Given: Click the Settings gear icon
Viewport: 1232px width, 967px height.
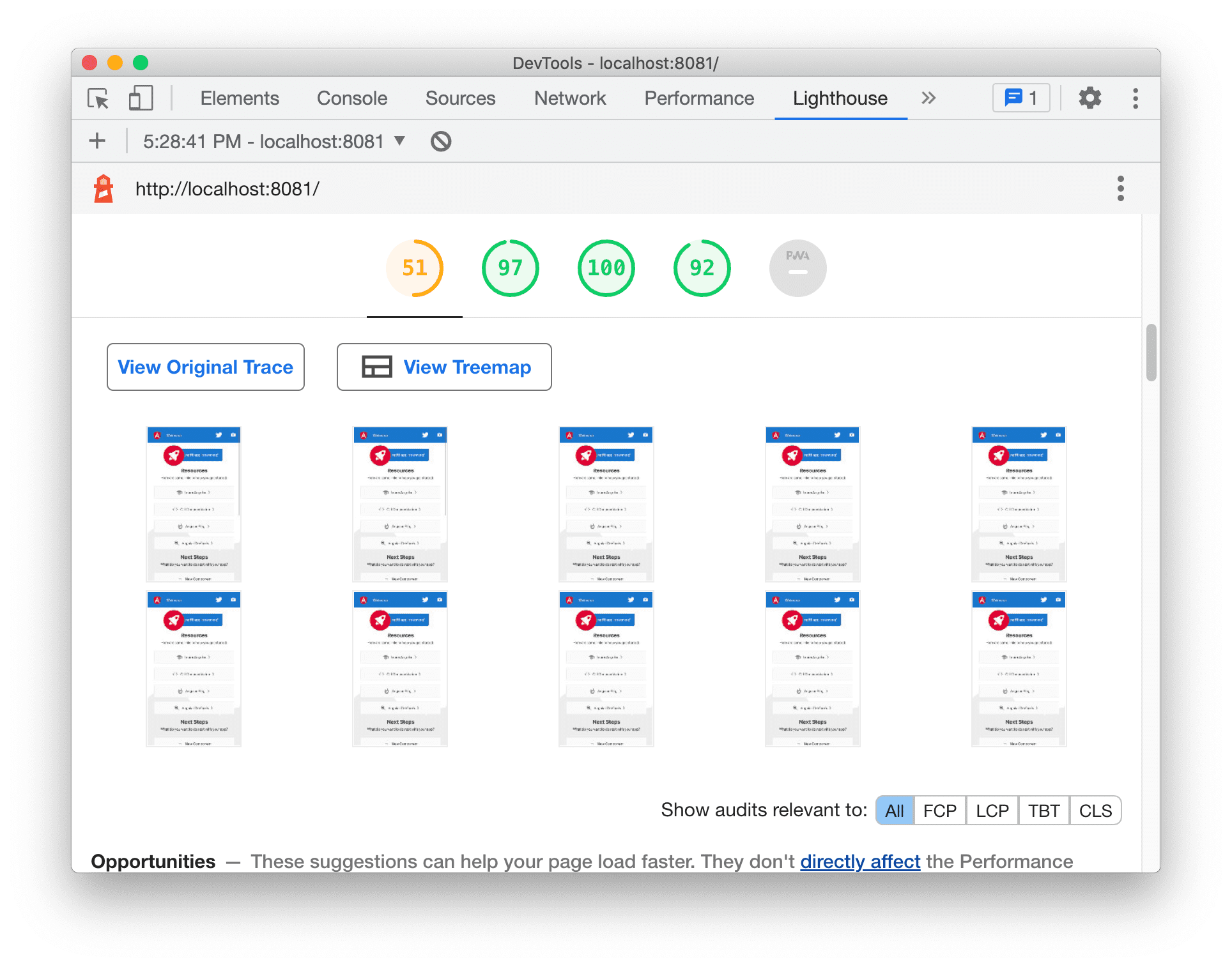Looking at the screenshot, I should pyautogui.click(x=1090, y=97).
